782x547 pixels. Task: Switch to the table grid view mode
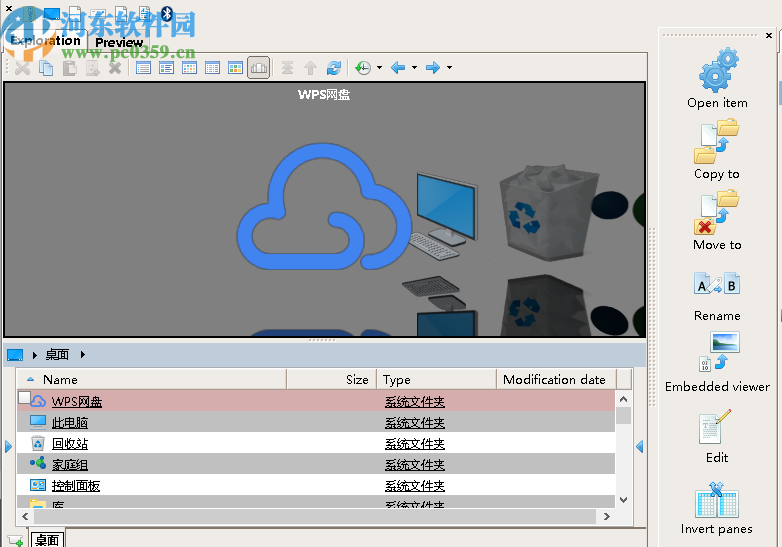coord(212,68)
